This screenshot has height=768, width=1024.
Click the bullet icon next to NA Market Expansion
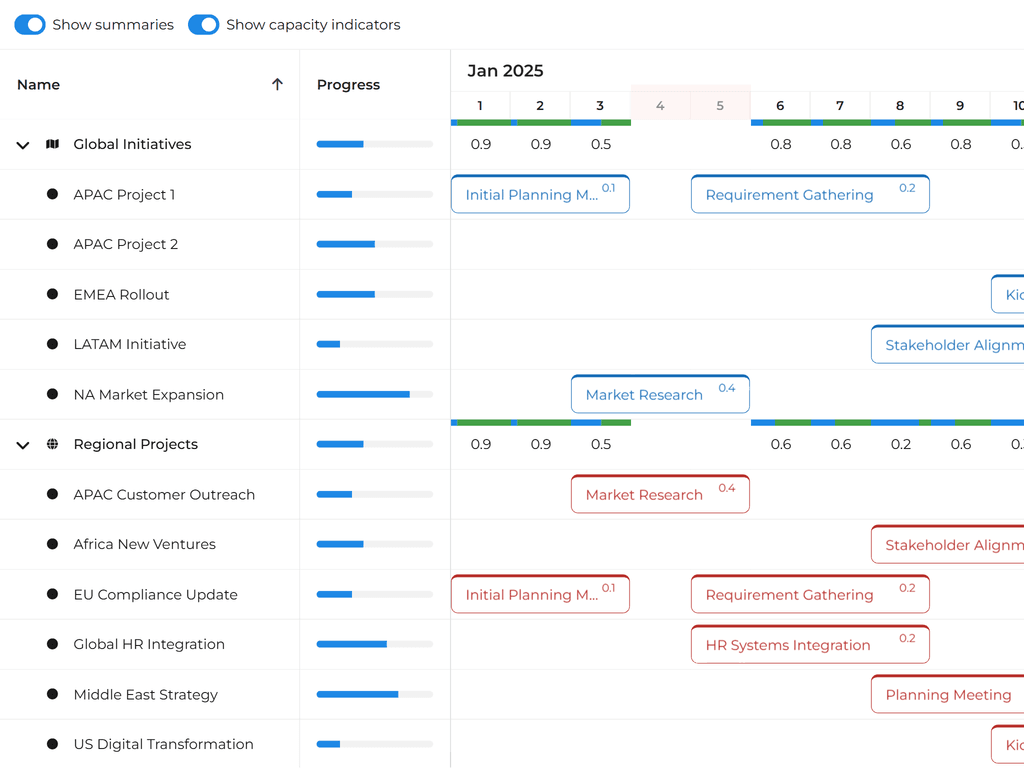point(53,395)
